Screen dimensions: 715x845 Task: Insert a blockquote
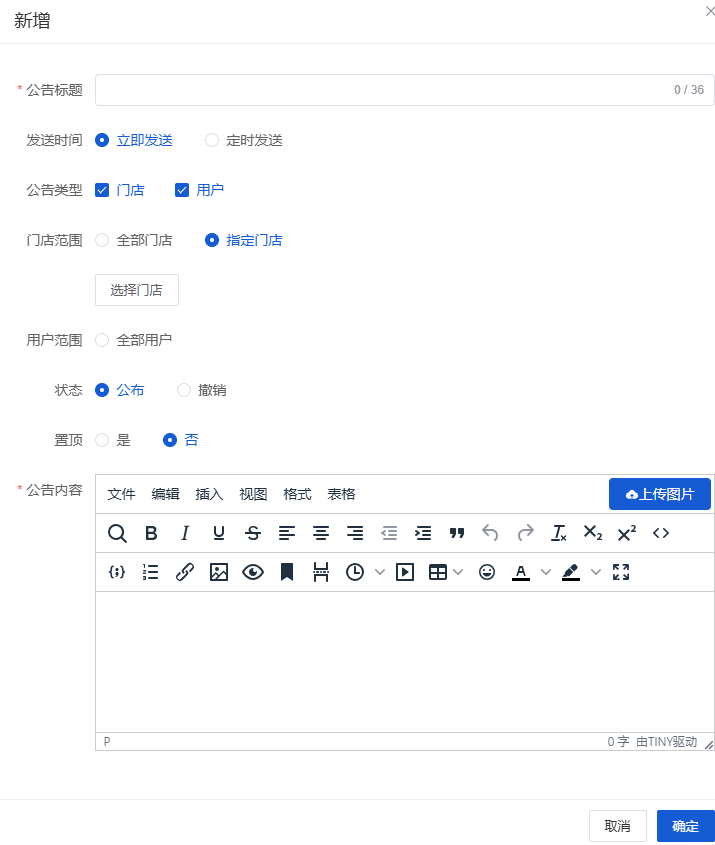point(457,533)
